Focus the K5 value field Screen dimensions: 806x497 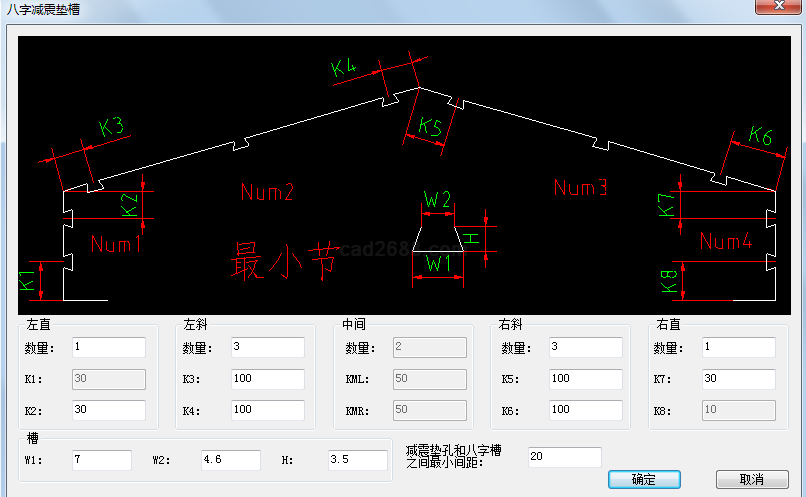[585, 379]
